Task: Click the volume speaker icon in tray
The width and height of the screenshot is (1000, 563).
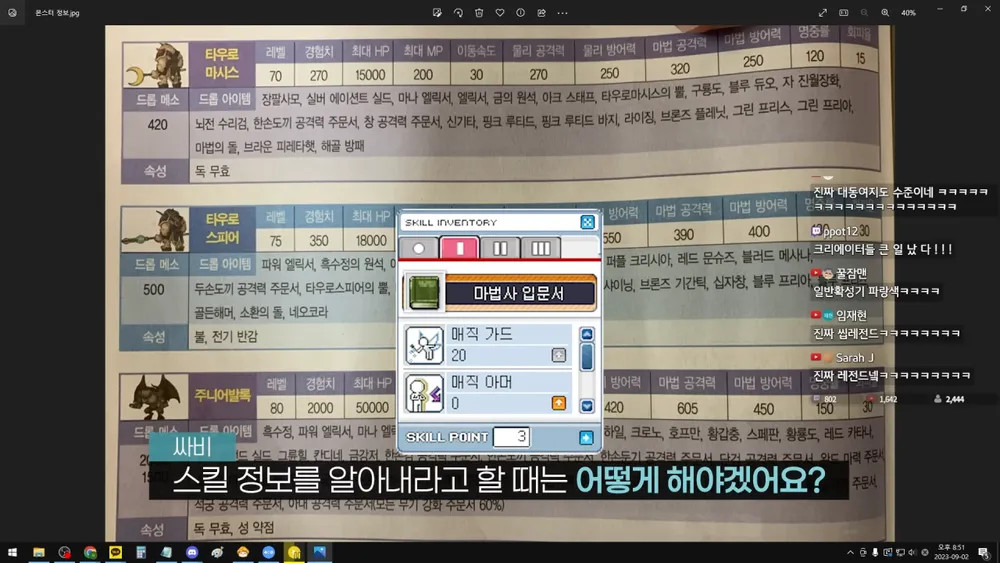Action: 912,552
